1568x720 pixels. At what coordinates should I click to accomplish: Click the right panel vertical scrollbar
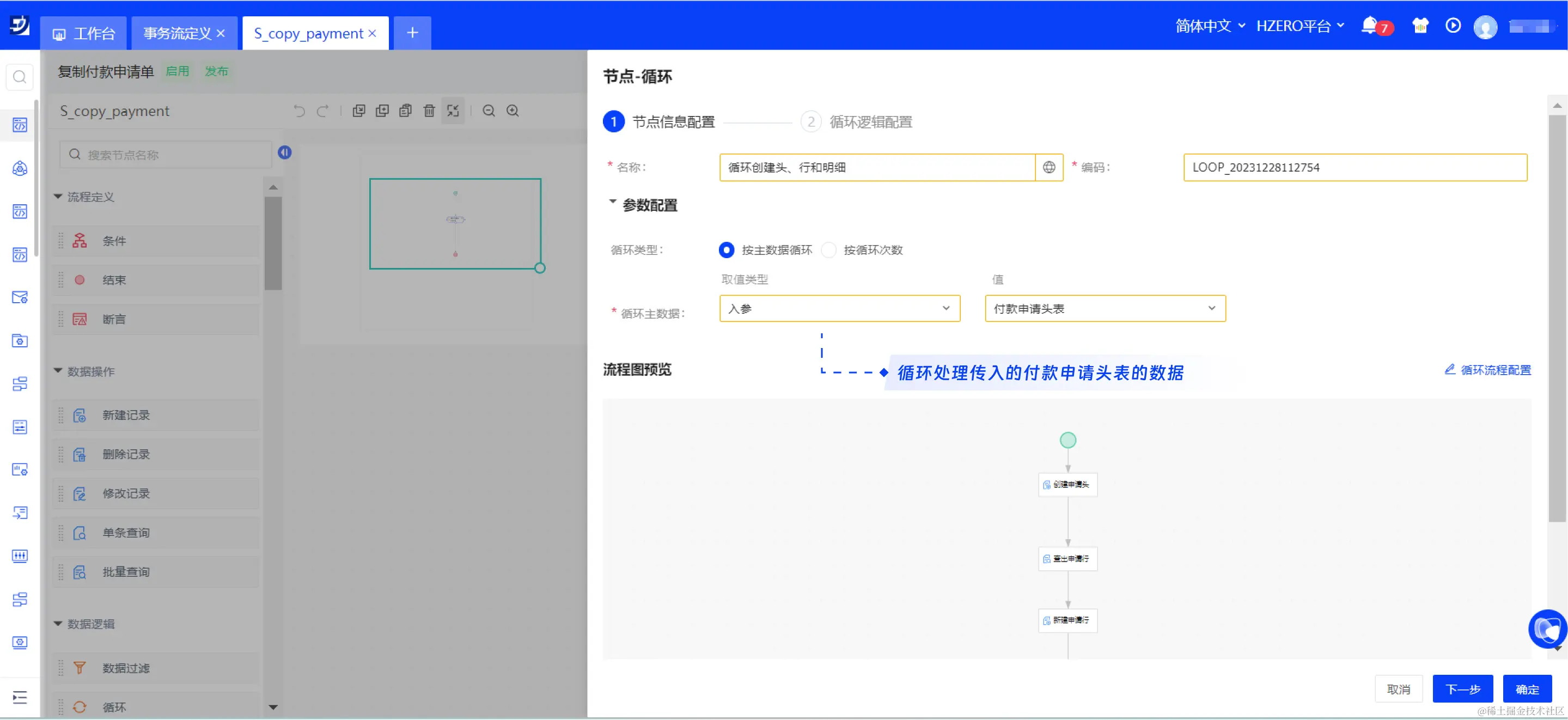click(1557, 316)
